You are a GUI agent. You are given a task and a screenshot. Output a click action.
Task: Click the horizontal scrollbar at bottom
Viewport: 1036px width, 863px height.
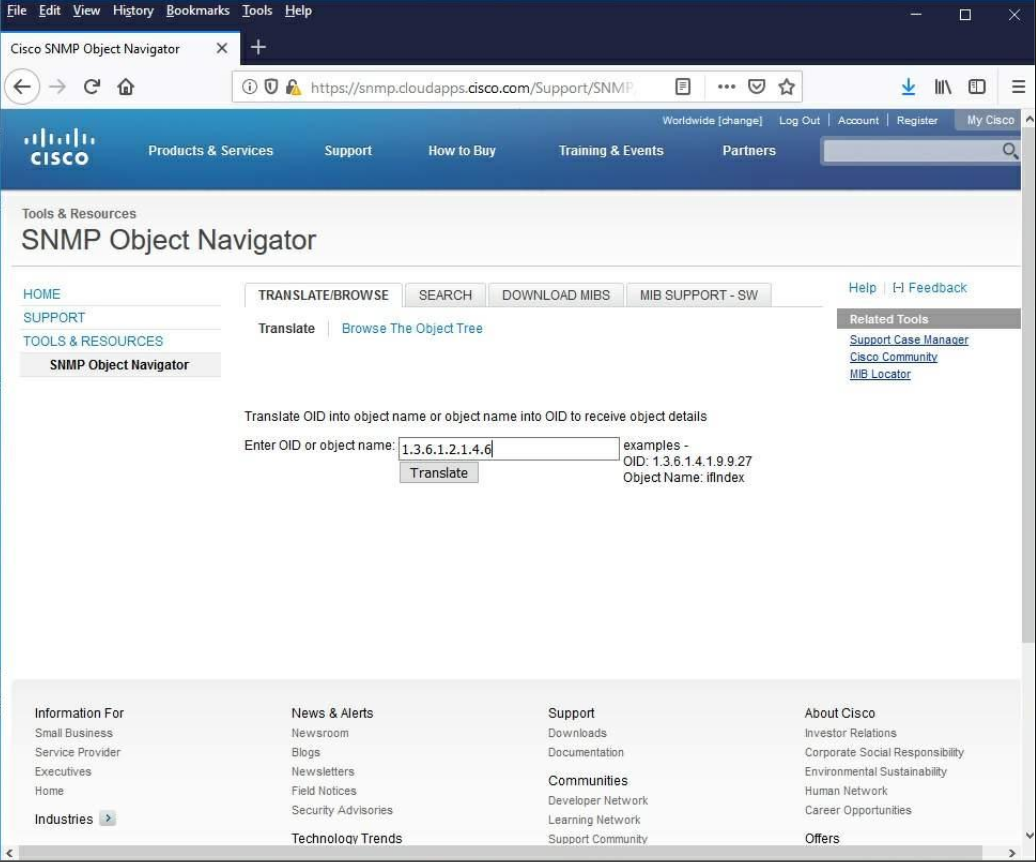coord(499,853)
